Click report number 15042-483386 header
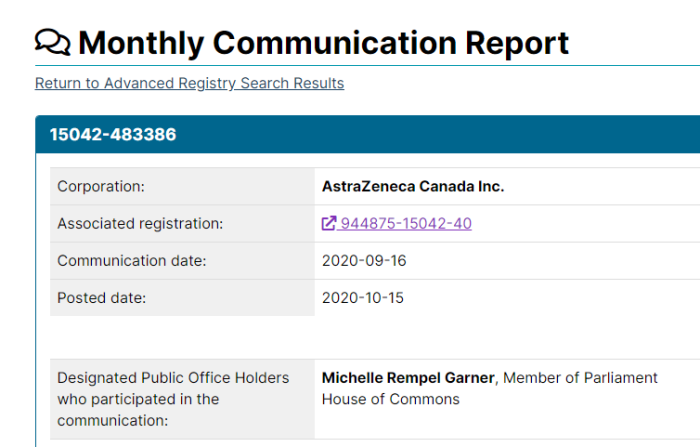 click(x=113, y=134)
